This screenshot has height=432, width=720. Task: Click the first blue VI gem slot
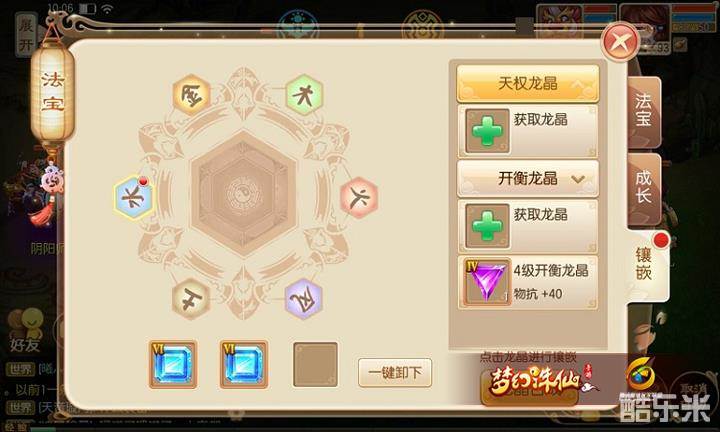173,365
